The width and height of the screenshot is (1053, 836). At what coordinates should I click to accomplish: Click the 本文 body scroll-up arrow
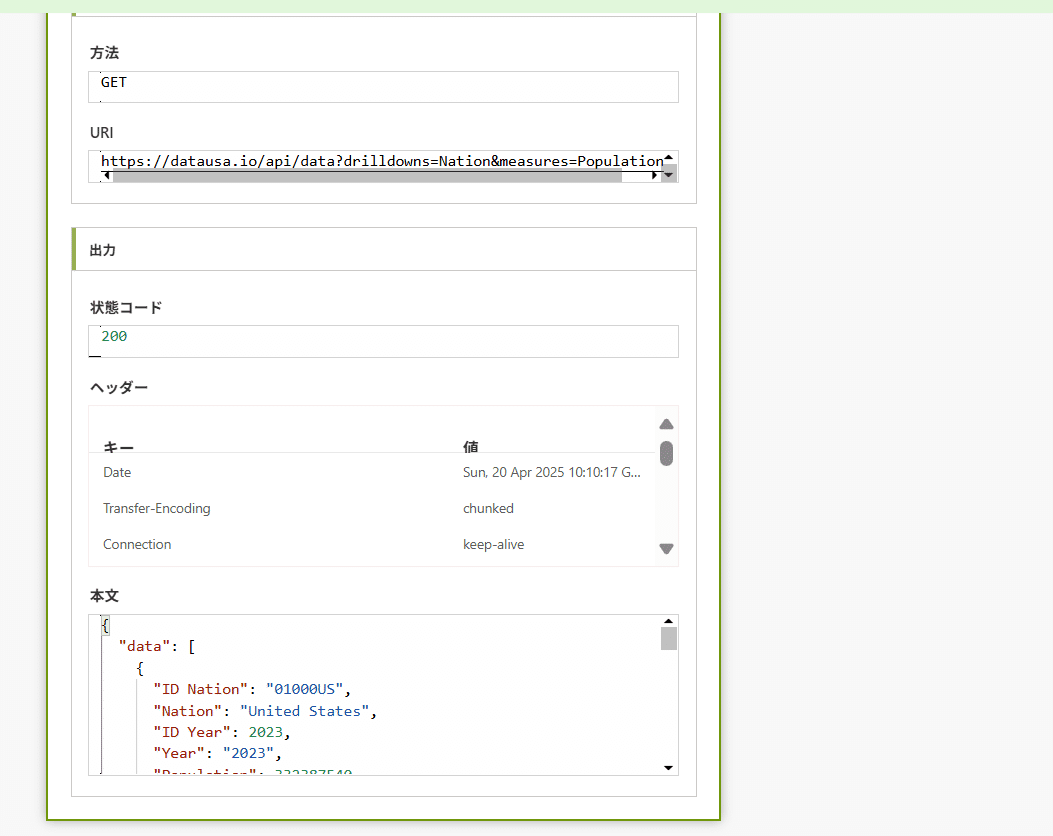668,621
